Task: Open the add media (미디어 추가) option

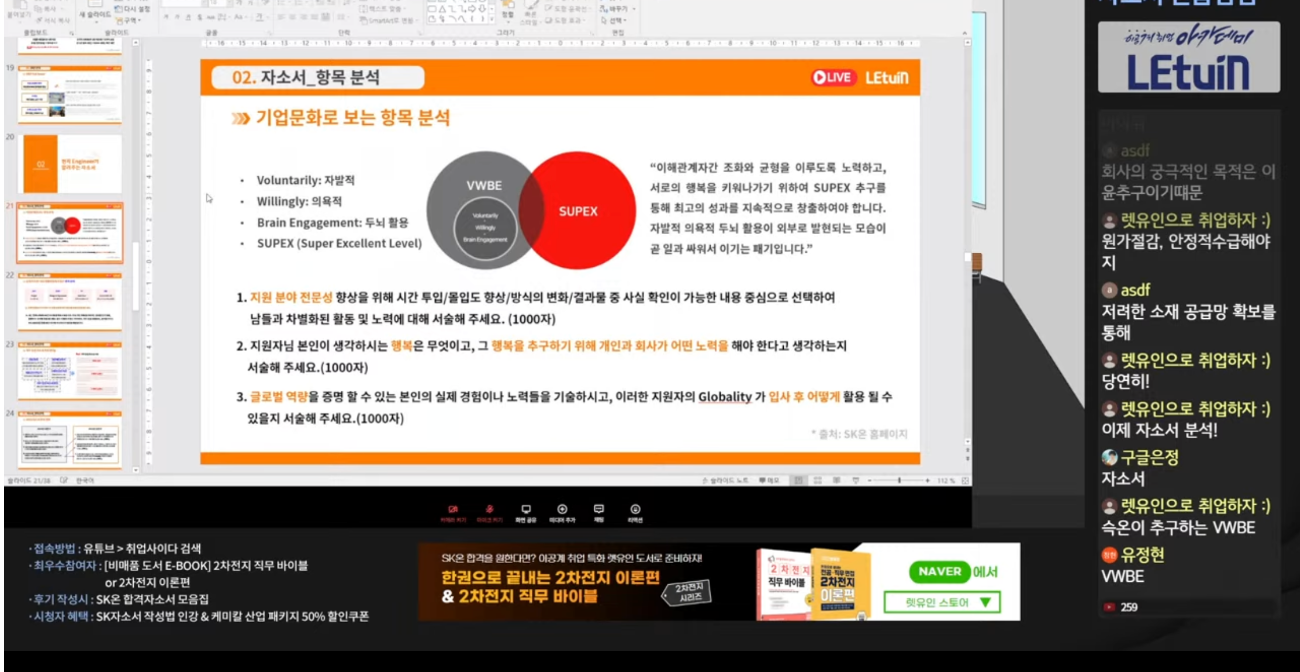Action: click(x=562, y=512)
